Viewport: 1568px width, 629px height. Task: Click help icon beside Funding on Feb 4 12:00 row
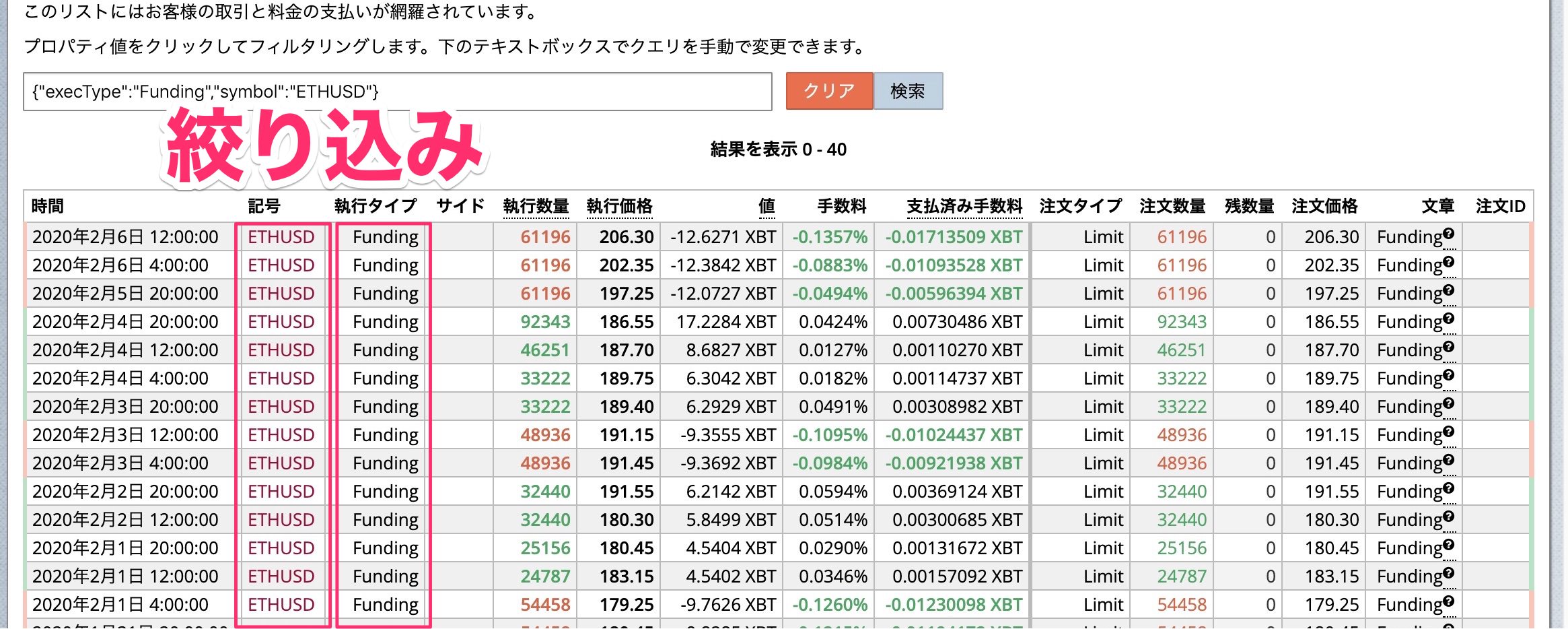coord(1449,346)
